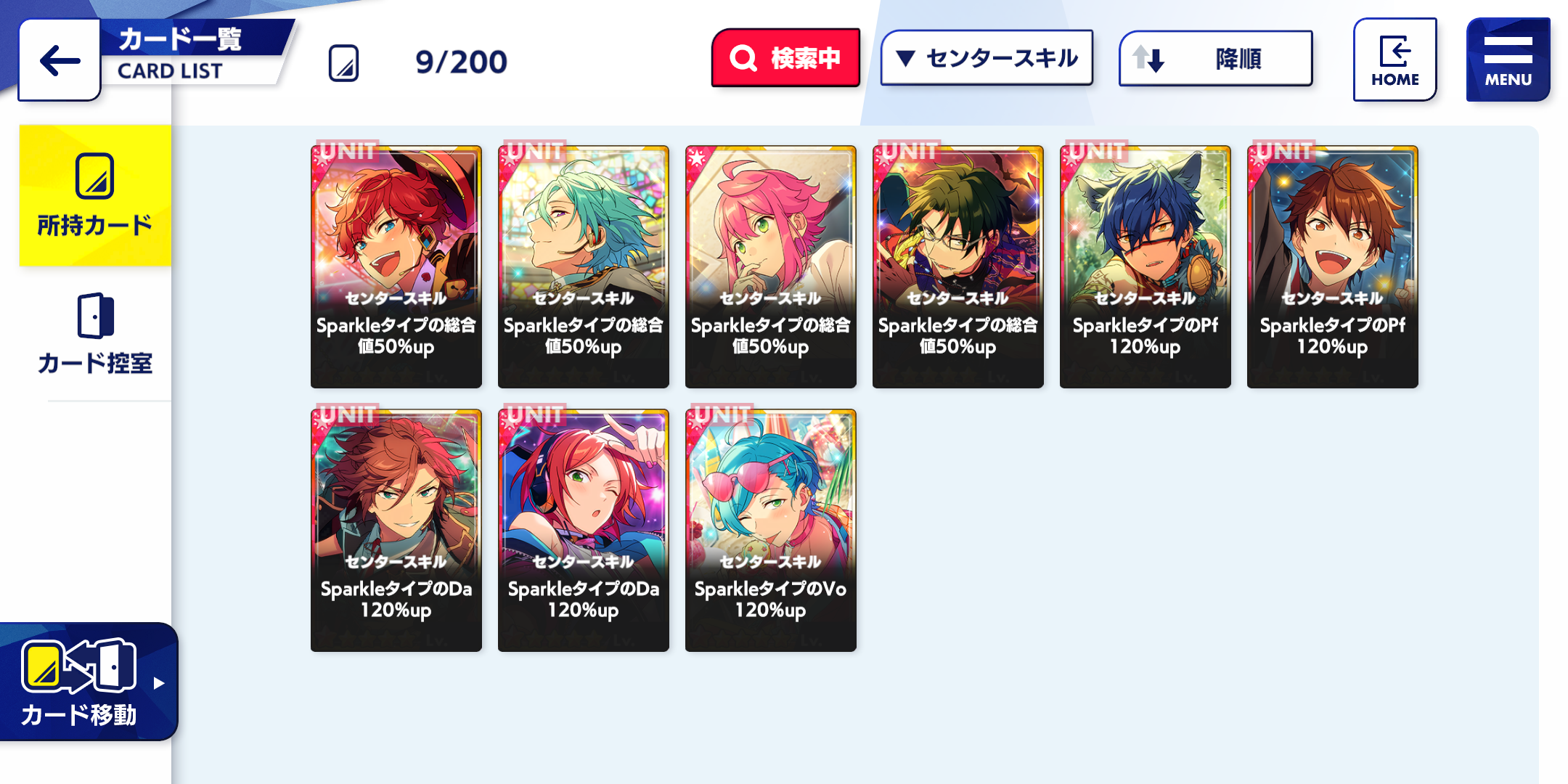Switch to the 所持カード tab
The height and width of the screenshot is (784, 1568).
95,195
